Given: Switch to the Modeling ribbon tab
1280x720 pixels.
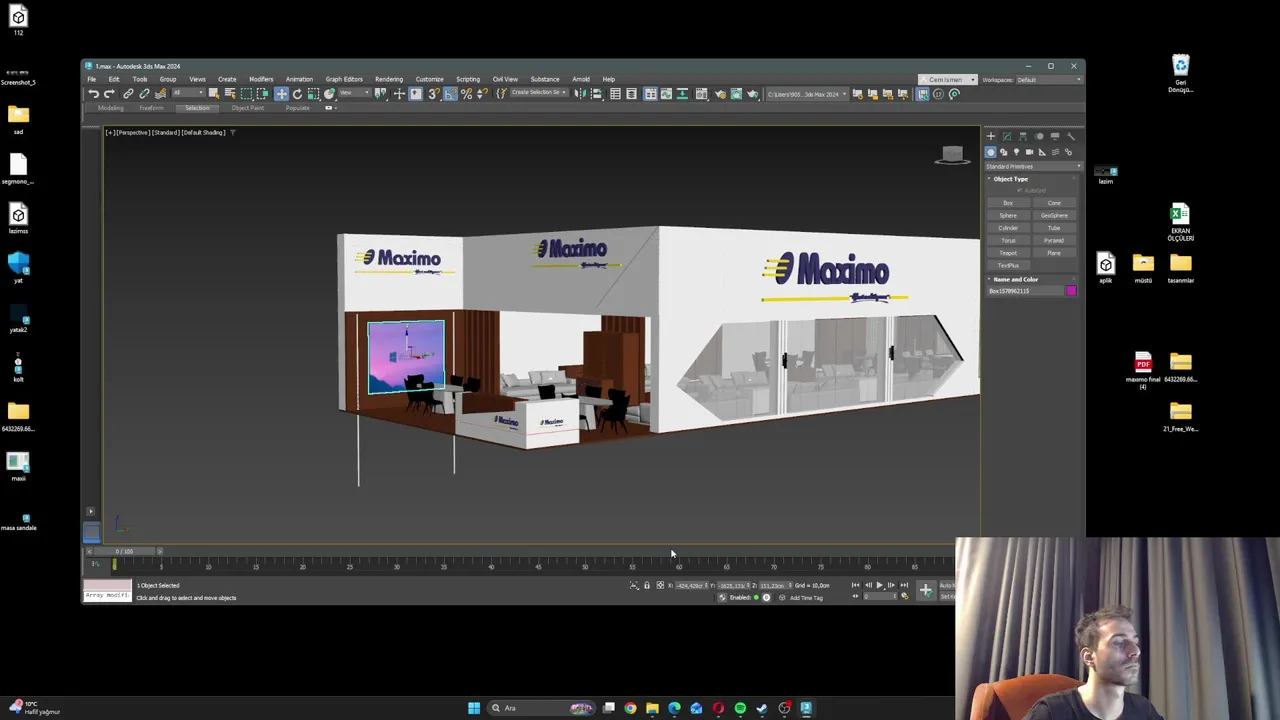Looking at the screenshot, I should (111, 108).
